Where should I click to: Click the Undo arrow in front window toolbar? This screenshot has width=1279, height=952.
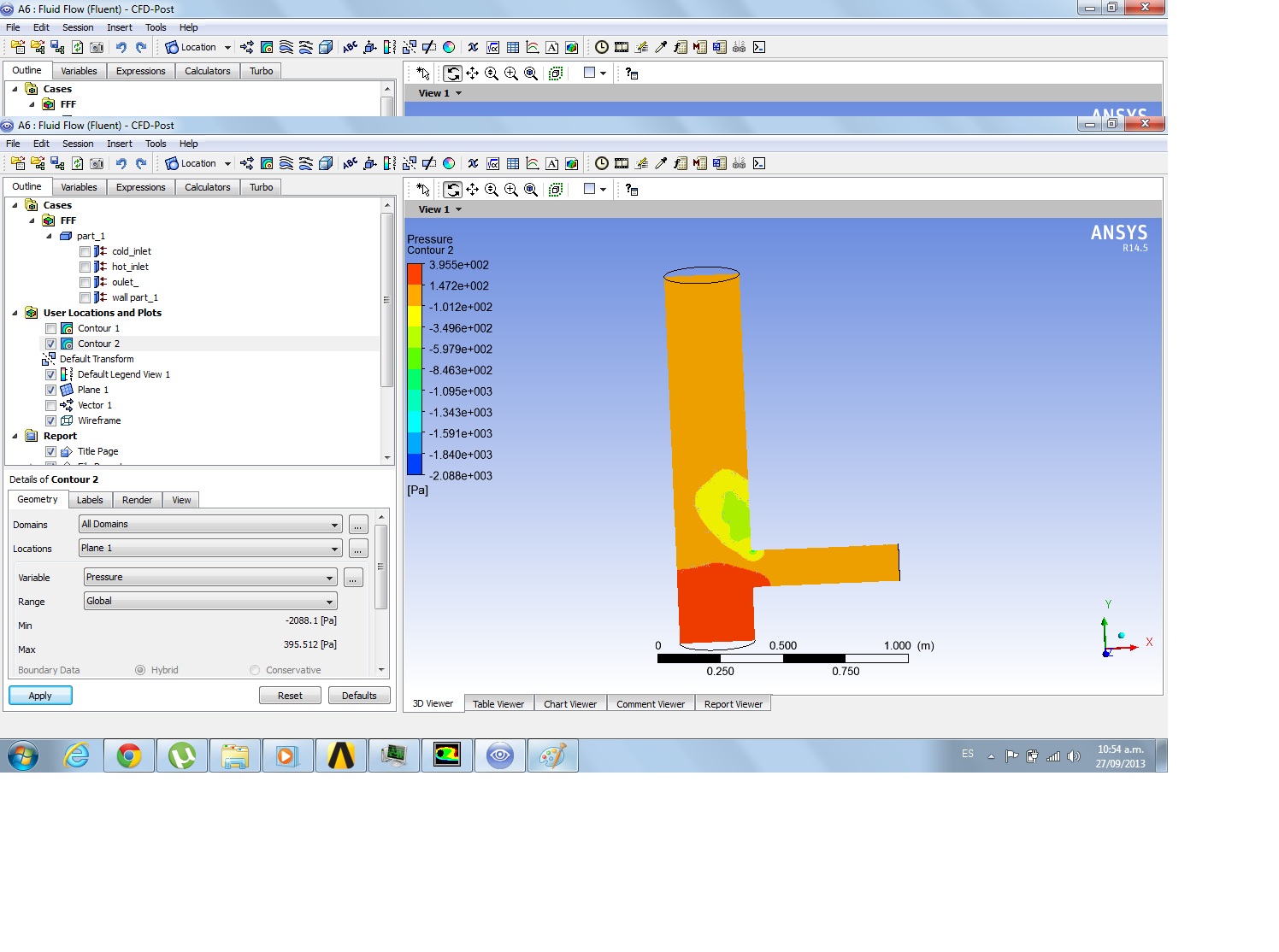pyautogui.click(x=121, y=163)
